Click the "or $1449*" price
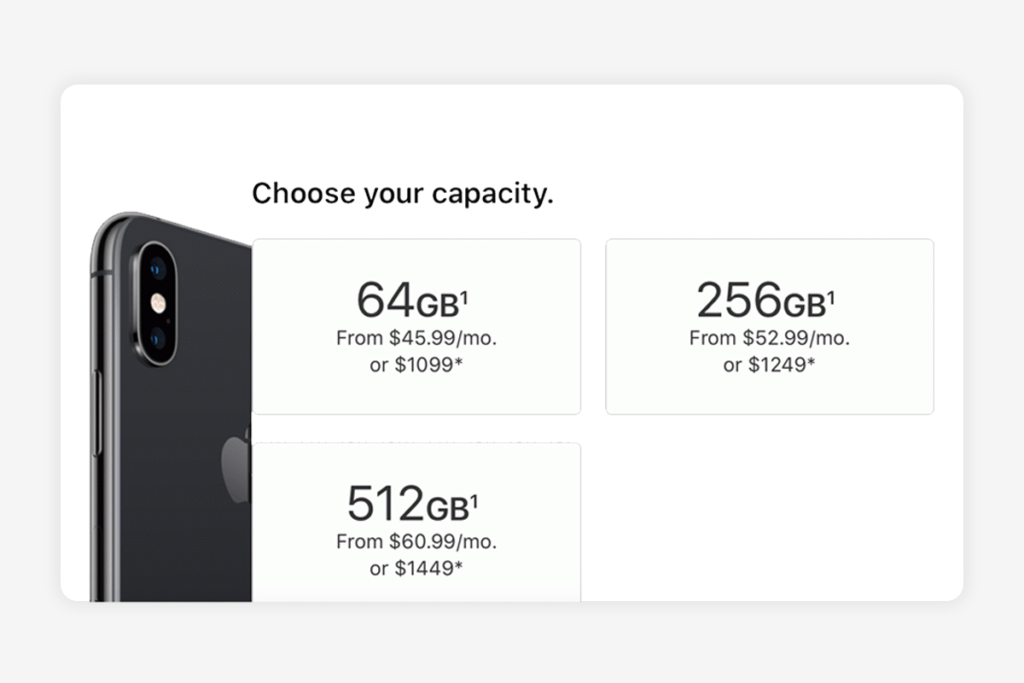 [416, 569]
